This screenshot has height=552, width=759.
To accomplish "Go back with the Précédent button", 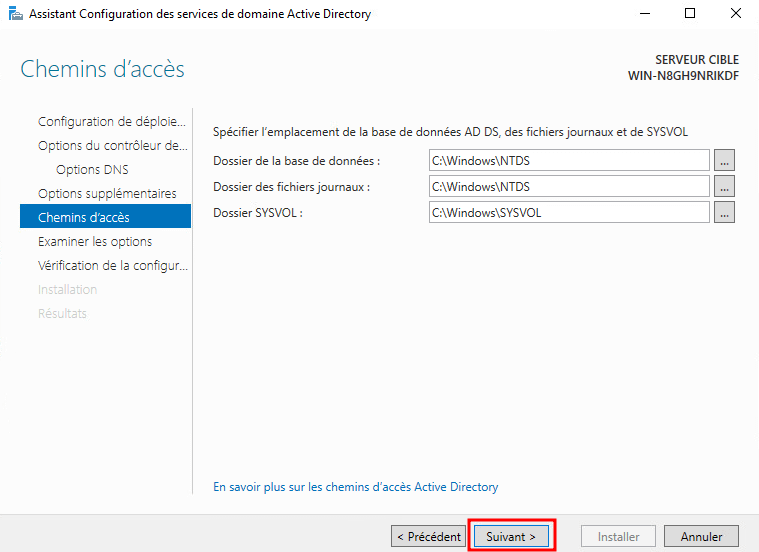I will pos(428,537).
